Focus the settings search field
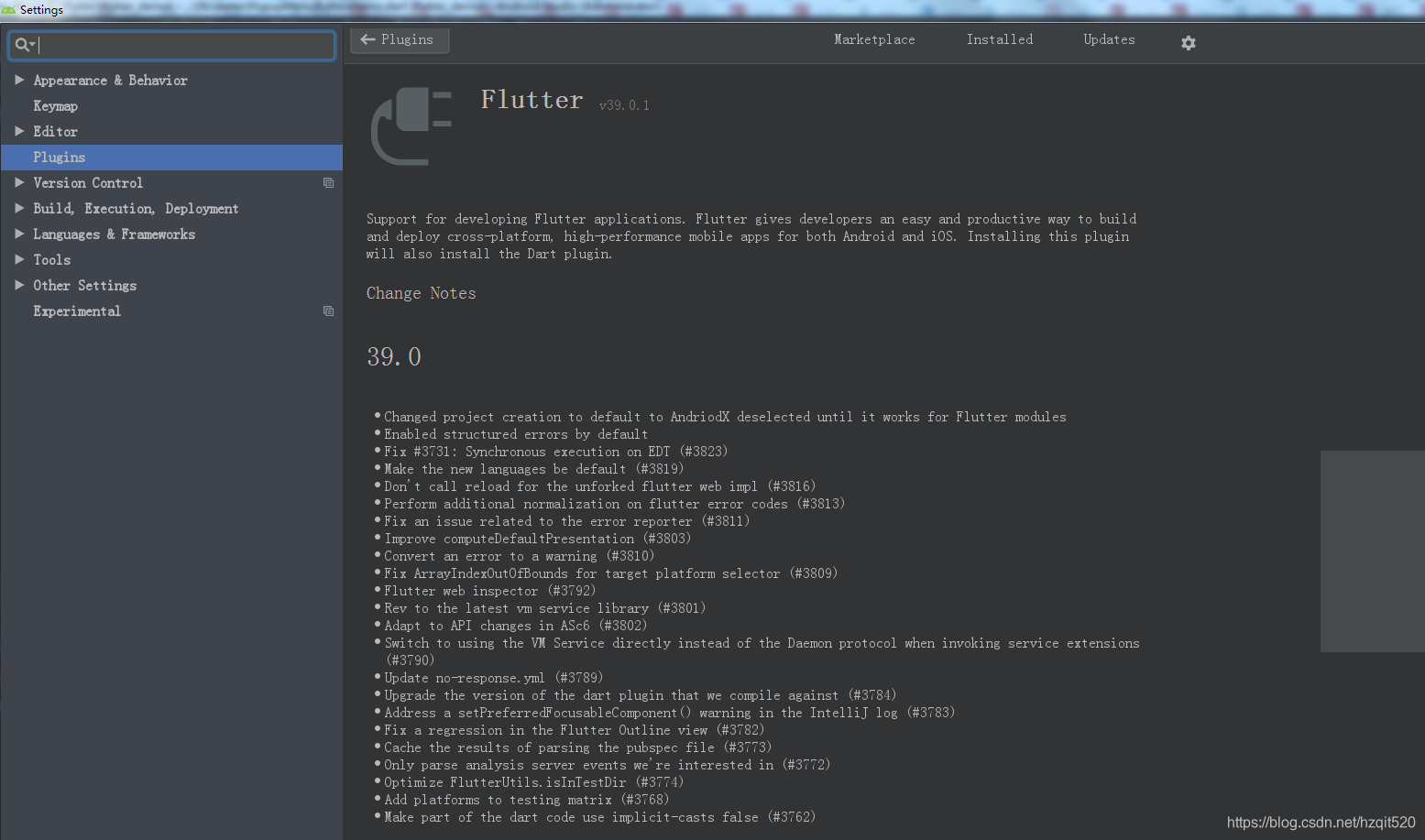This screenshot has height=840, width=1425. (171, 45)
